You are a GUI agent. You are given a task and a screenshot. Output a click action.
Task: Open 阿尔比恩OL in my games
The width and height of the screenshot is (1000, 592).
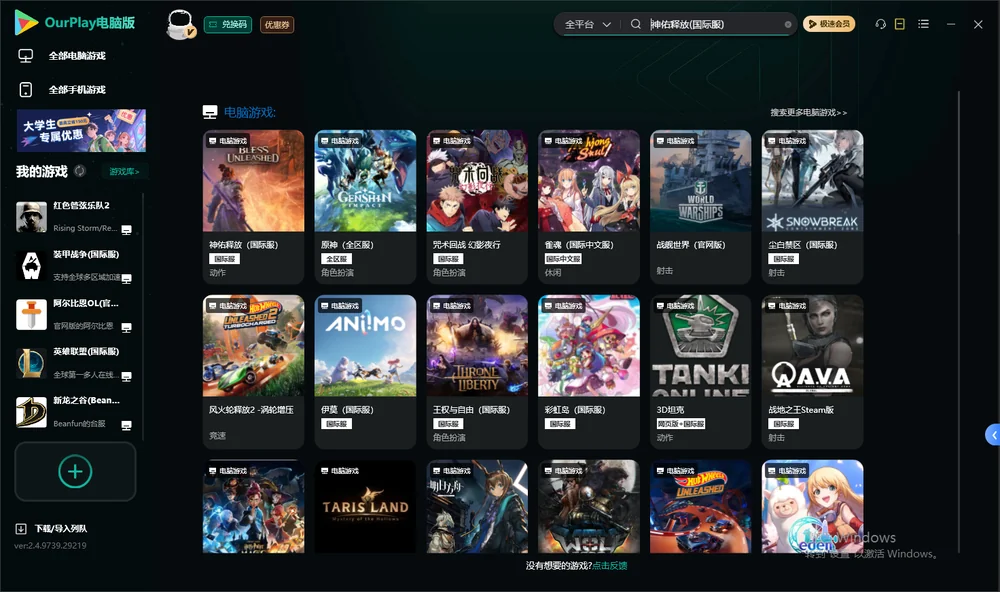coord(73,314)
